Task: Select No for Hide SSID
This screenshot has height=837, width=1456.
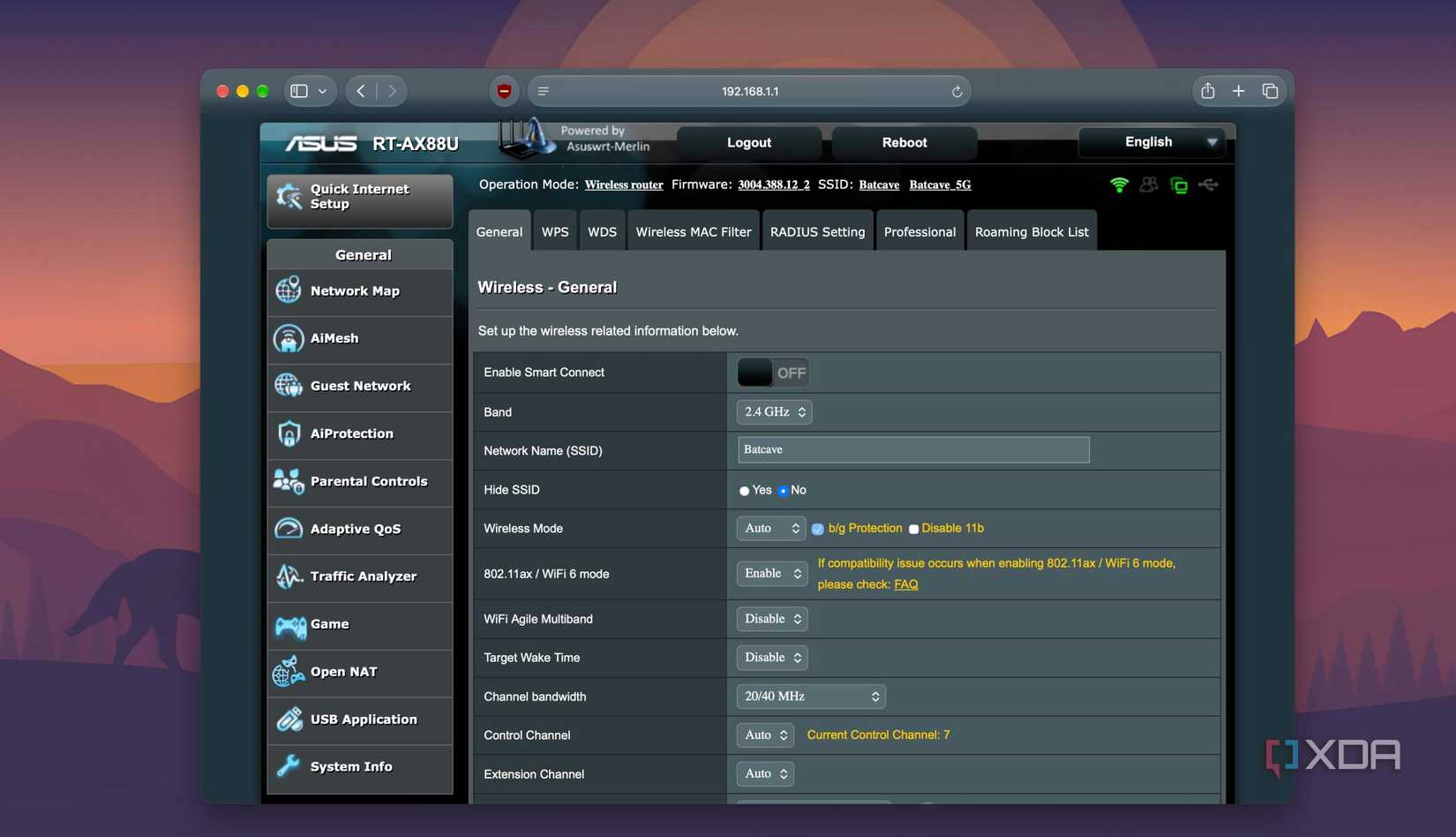Action: 783,490
